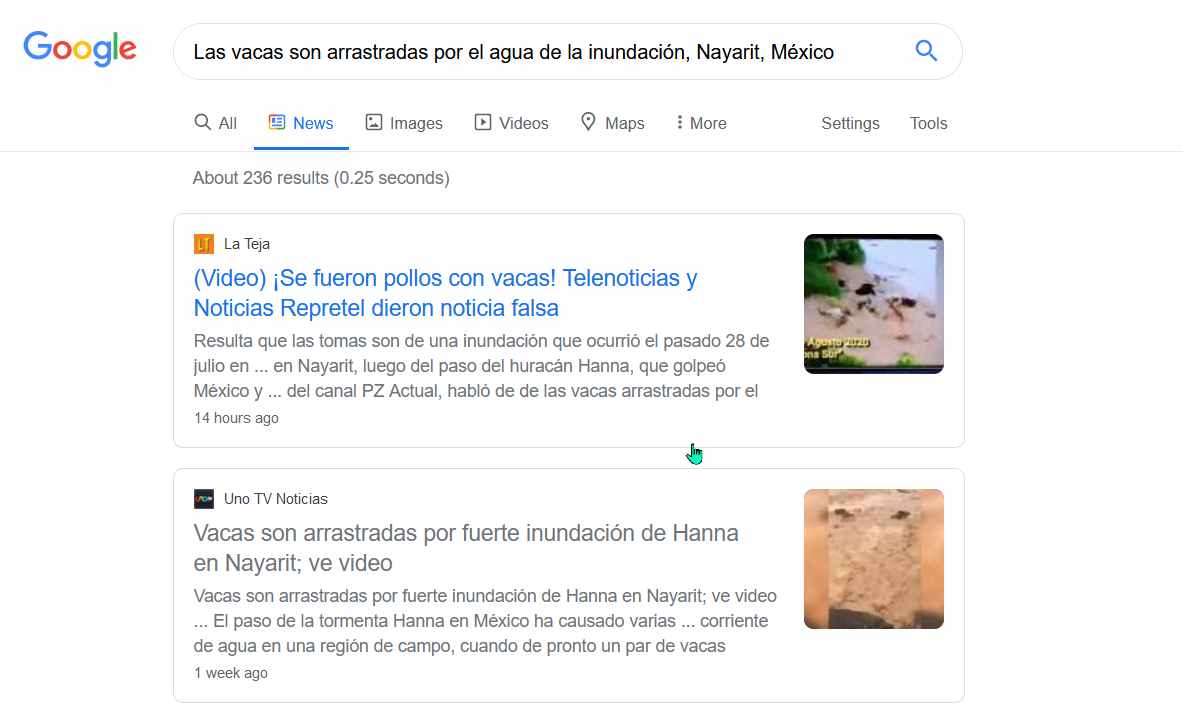Screen dimensions: 1183x713
Task: Open 'Vacas son arrastradas por fuerte inundación' headline
Action: coord(466,548)
